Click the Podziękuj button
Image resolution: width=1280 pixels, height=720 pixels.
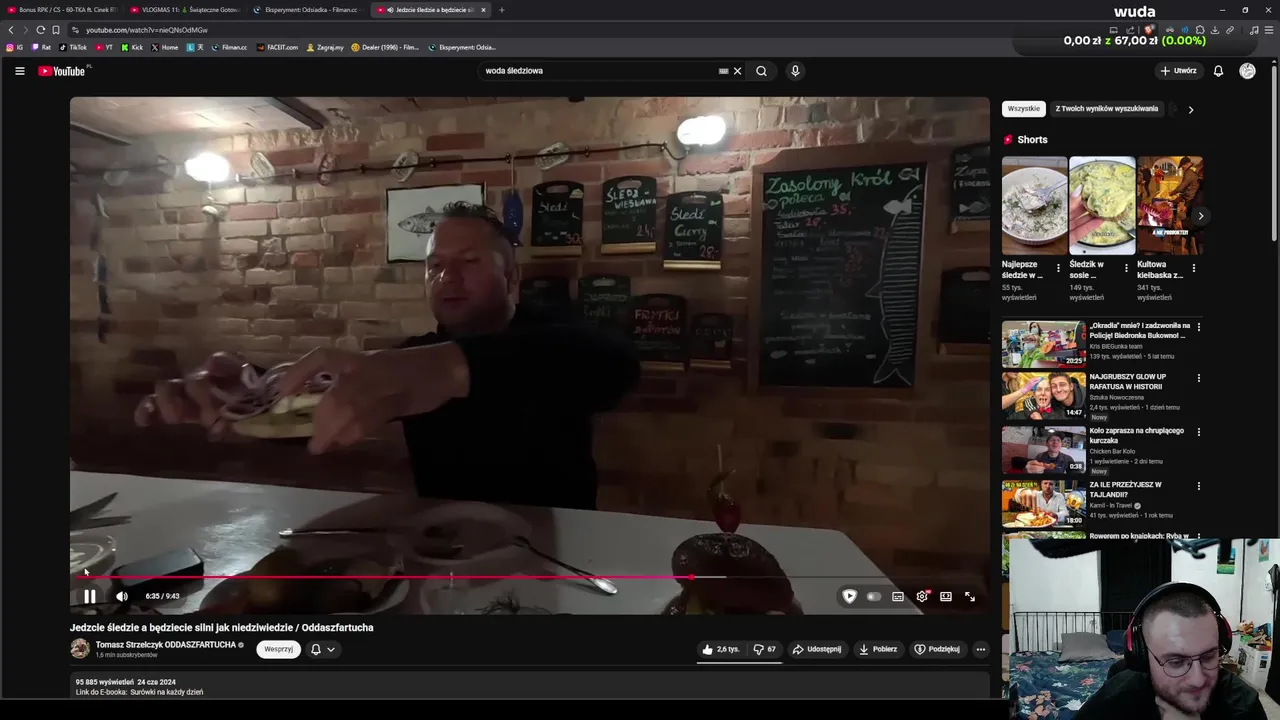coord(937,649)
